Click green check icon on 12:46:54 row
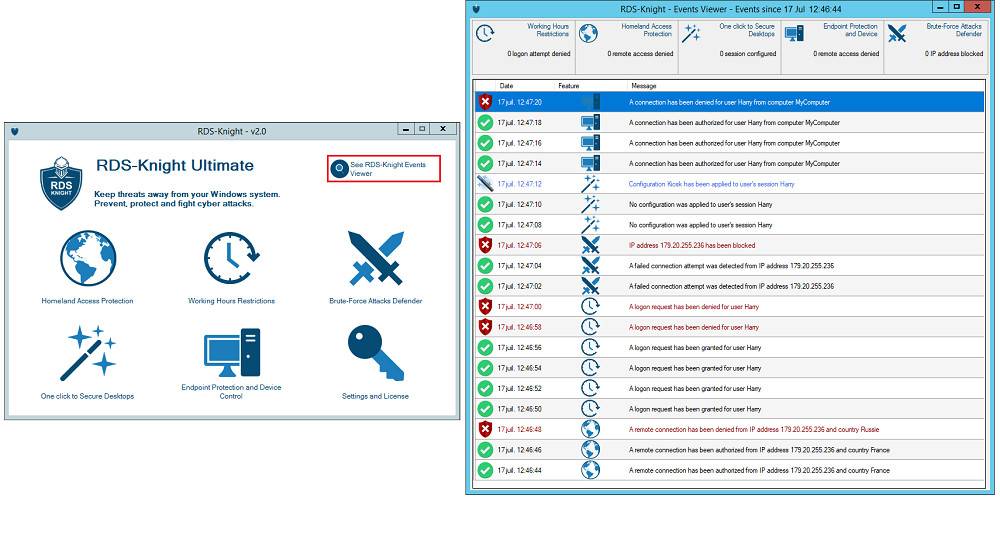This screenshot has height=540, width=1000. click(x=485, y=368)
